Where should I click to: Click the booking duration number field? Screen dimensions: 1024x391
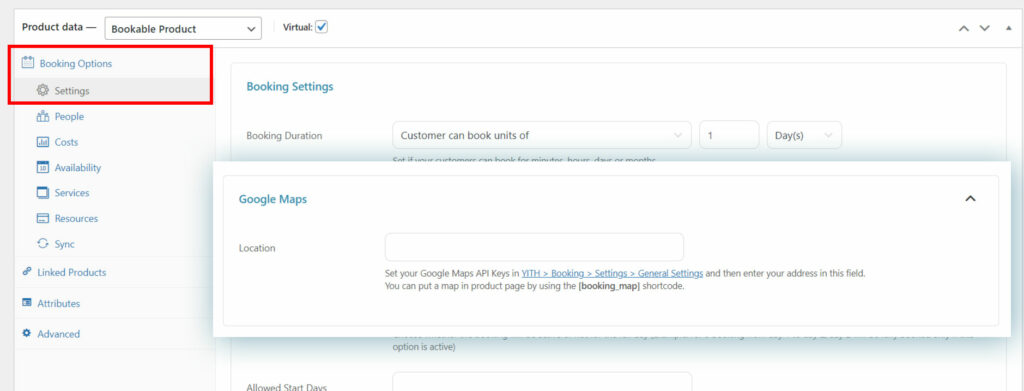(x=729, y=135)
